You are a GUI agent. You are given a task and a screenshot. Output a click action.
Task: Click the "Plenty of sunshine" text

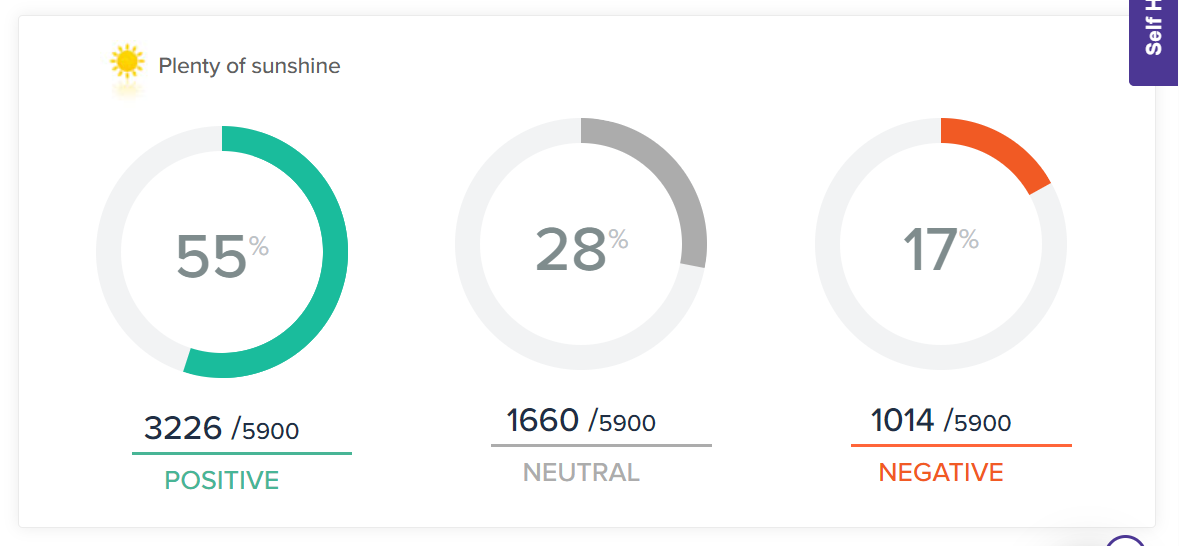[249, 66]
